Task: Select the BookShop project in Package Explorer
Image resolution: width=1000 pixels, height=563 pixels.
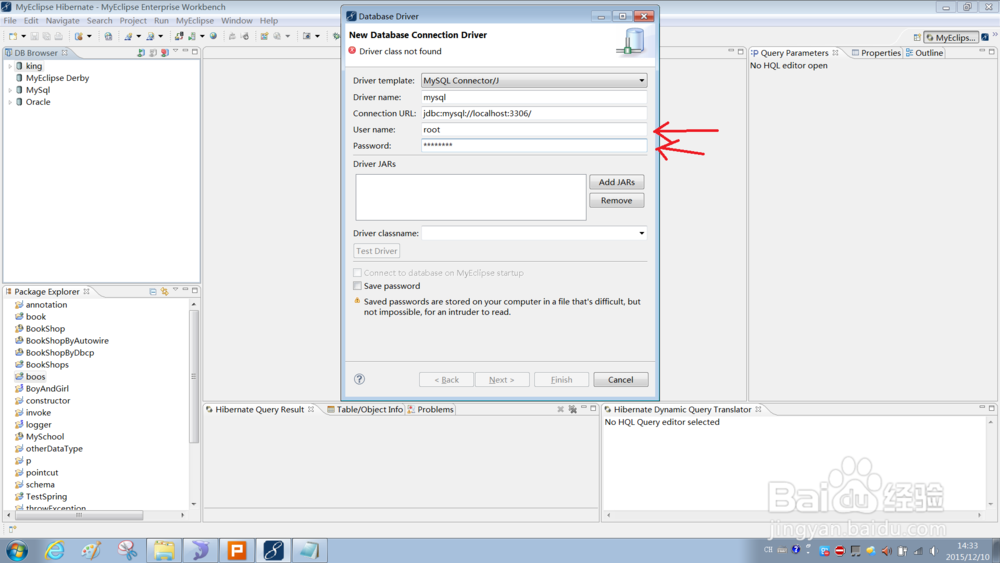Action: click(x=45, y=328)
